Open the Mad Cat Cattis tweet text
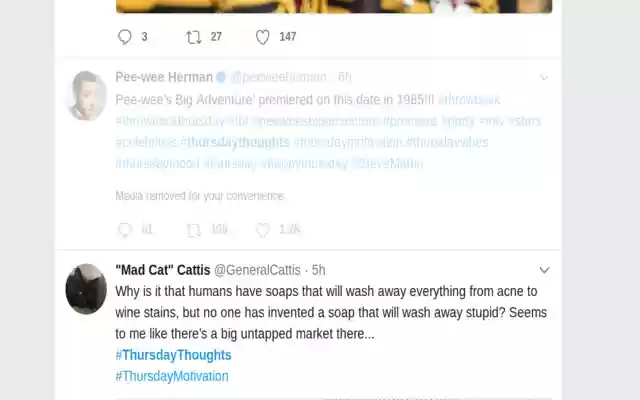Image resolution: width=640 pixels, height=400 pixels. coord(326,312)
